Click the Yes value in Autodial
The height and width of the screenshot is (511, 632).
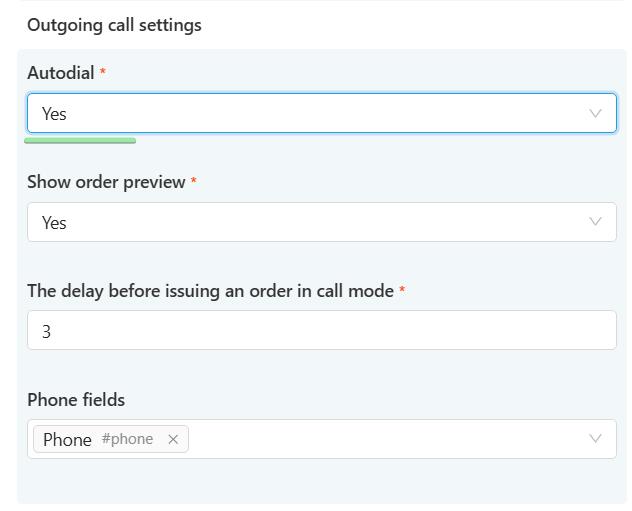click(54, 114)
